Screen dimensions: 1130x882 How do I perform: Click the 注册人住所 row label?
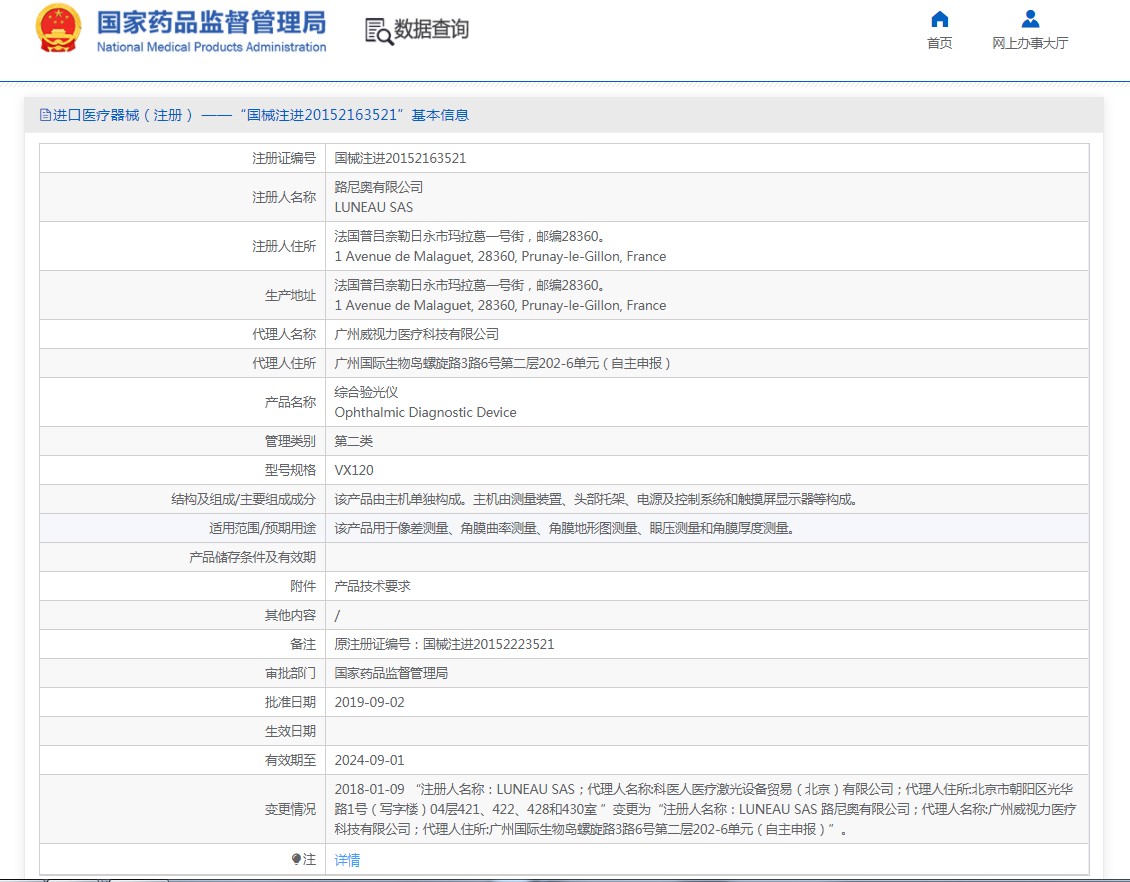[284, 246]
